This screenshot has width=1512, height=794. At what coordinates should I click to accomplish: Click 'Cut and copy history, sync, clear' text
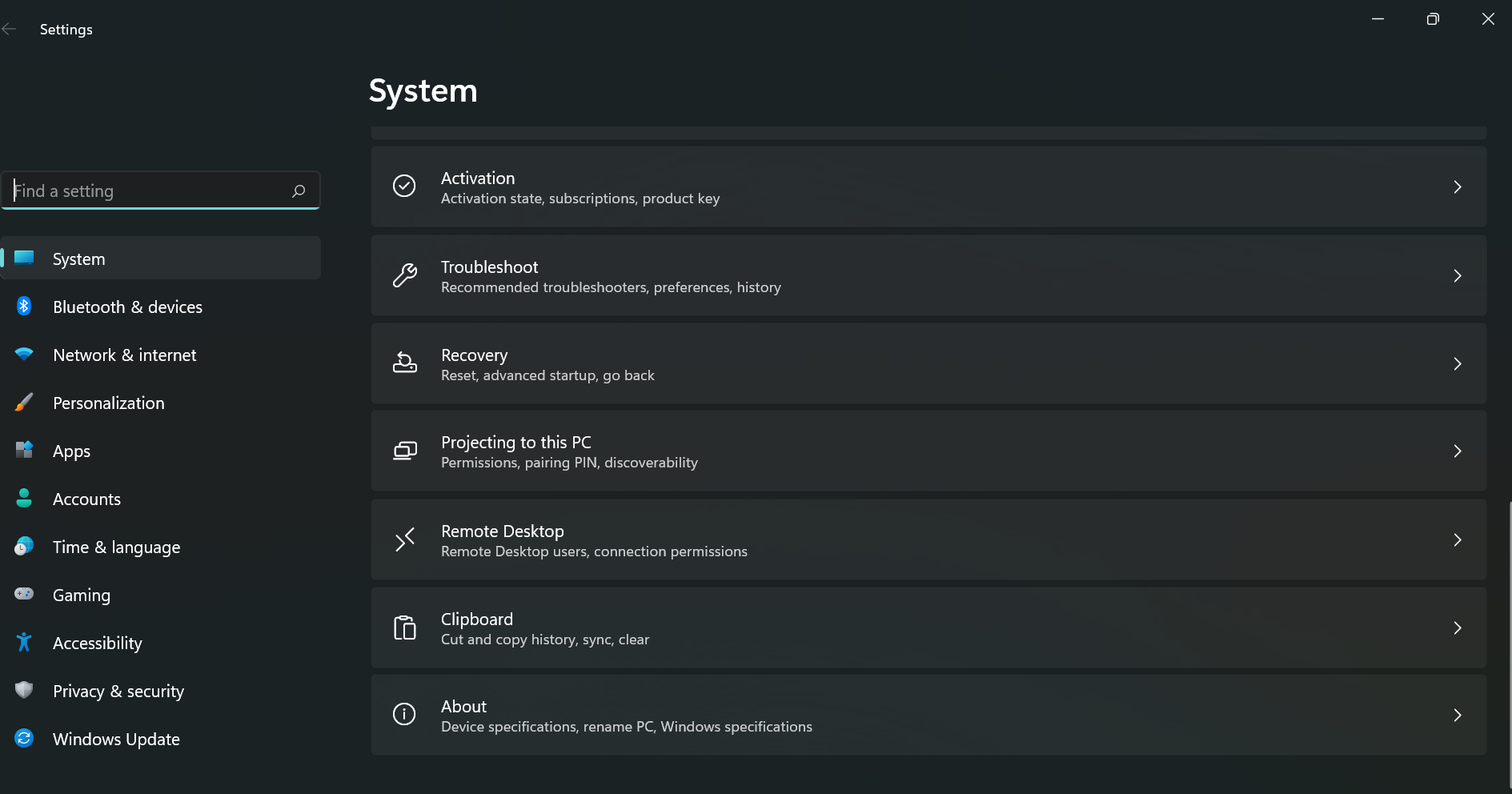545,640
